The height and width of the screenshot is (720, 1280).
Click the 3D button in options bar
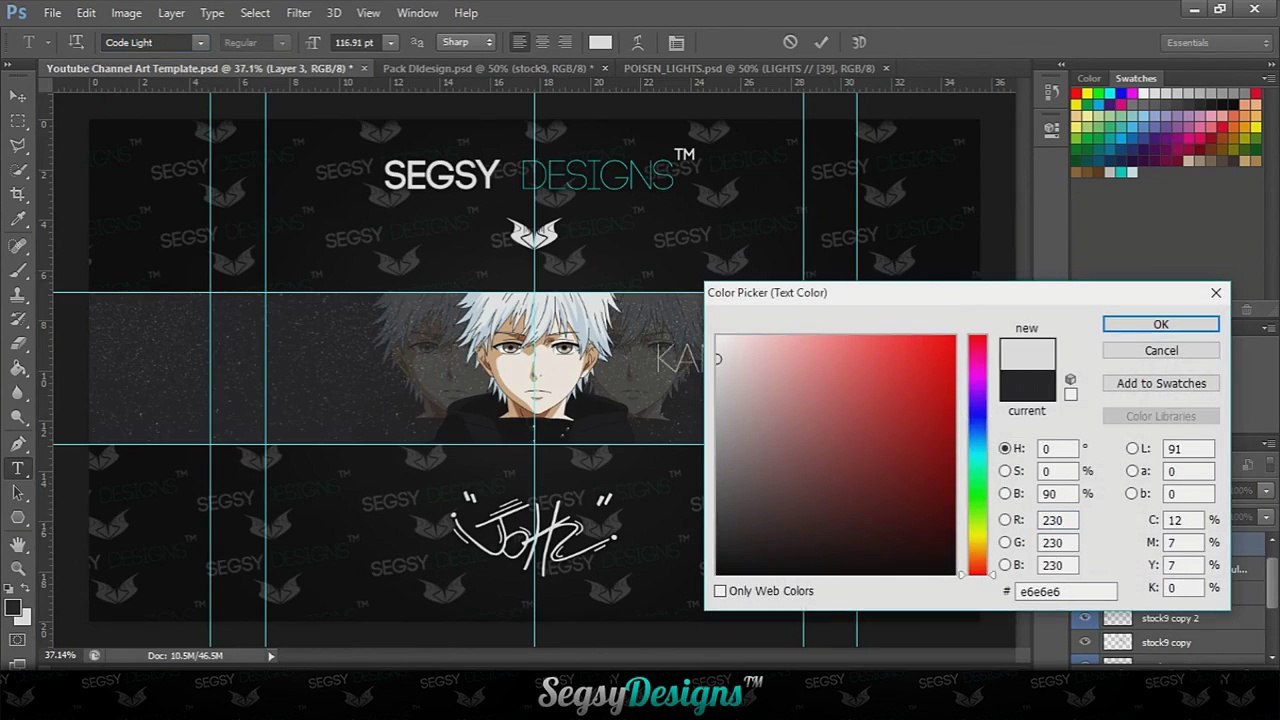click(x=859, y=42)
